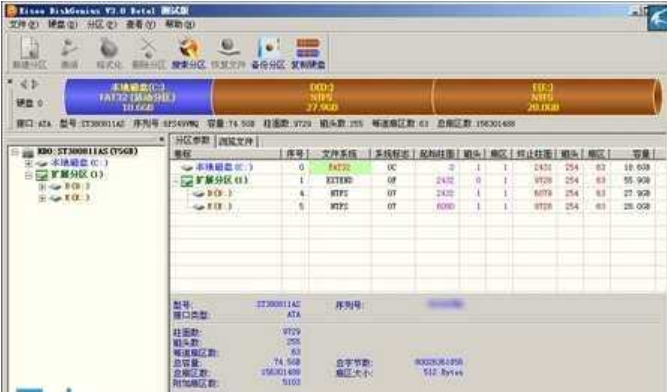Click the 文件系统 column header
This screenshot has height=392, width=667.
click(x=339, y=154)
